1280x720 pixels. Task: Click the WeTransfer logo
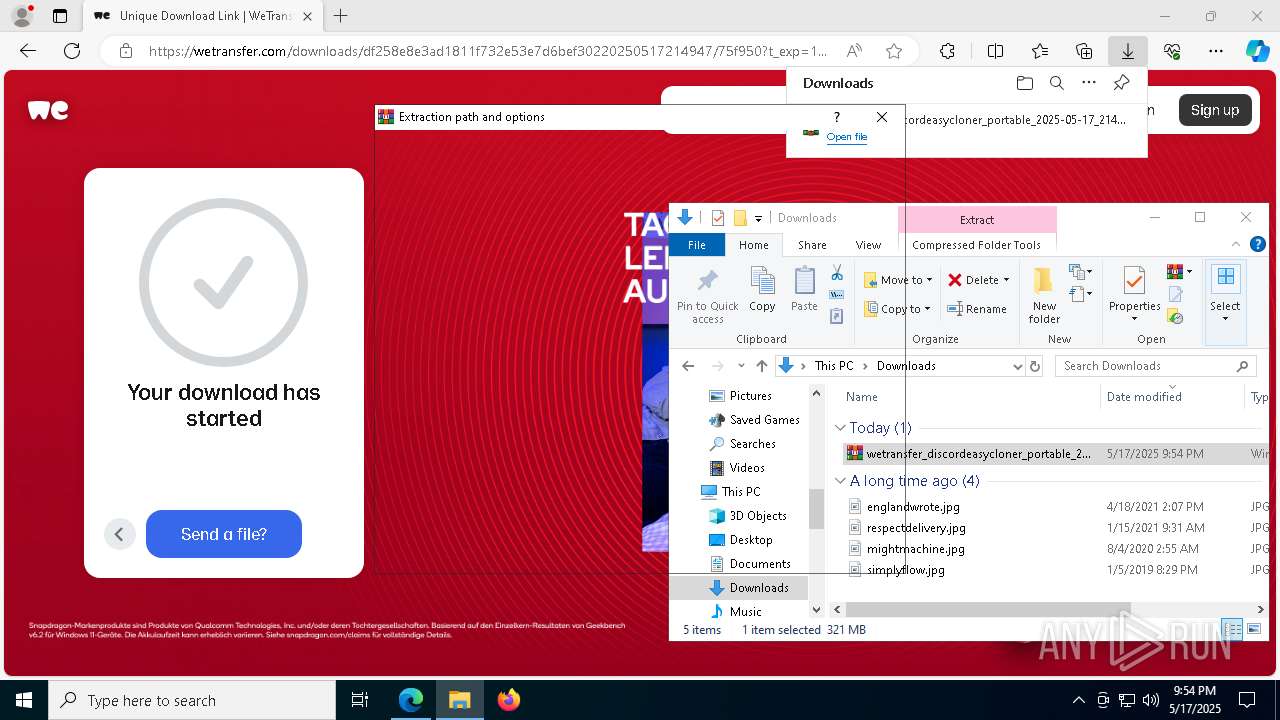[x=48, y=110]
